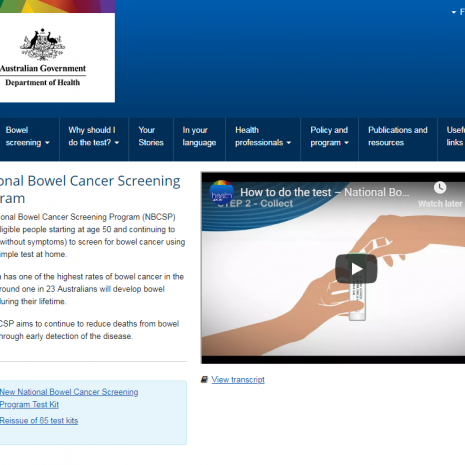Click the Australian Government Department of Health logo
Screen dimensions: 465x465
tap(43, 58)
